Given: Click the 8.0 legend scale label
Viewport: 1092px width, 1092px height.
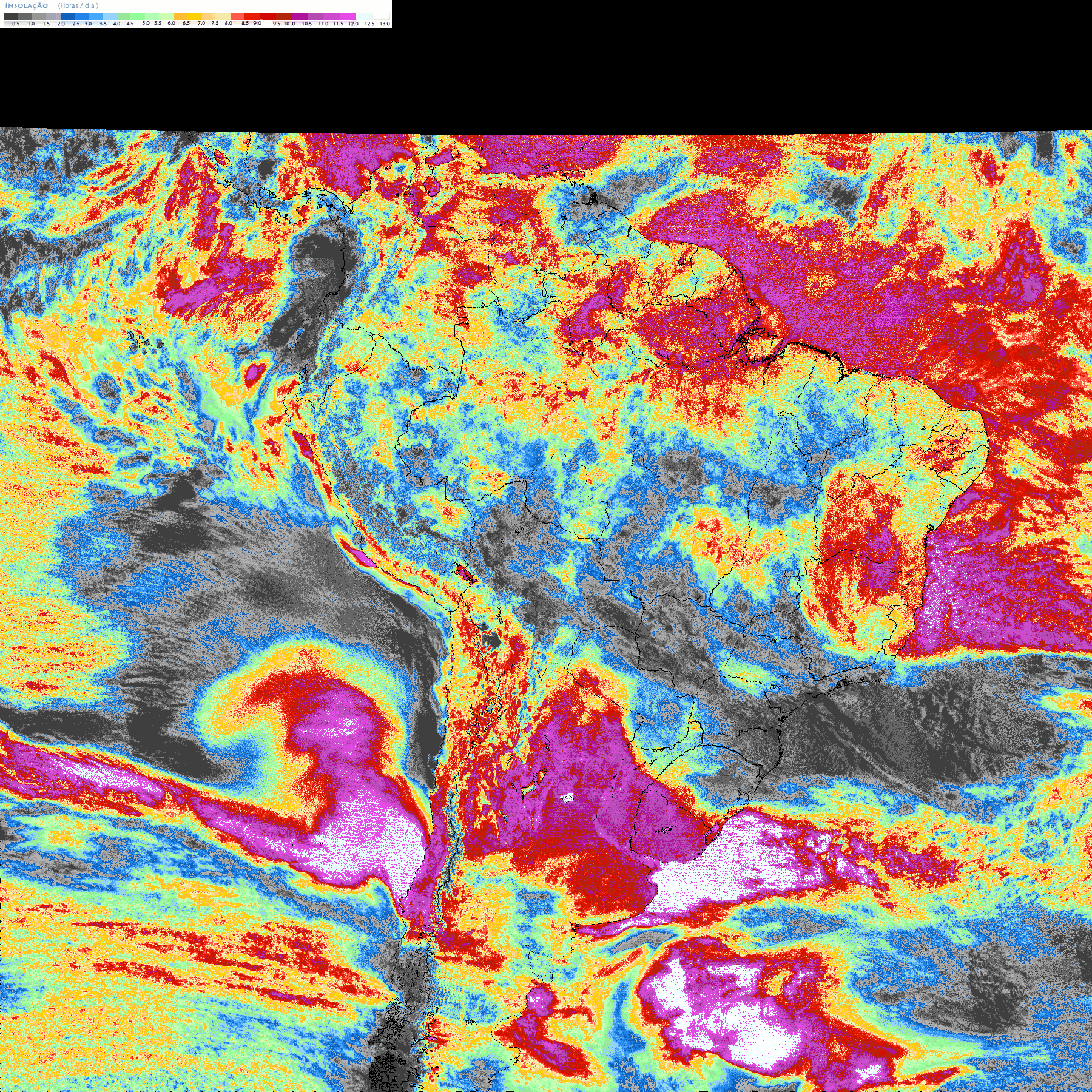Looking at the screenshot, I should (x=228, y=23).
